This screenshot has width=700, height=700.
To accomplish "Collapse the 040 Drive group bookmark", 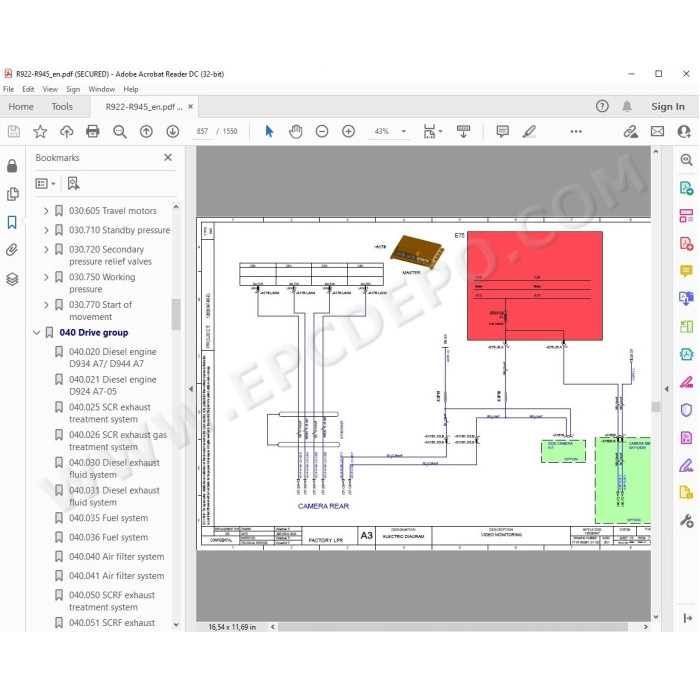I will tap(37, 333).
